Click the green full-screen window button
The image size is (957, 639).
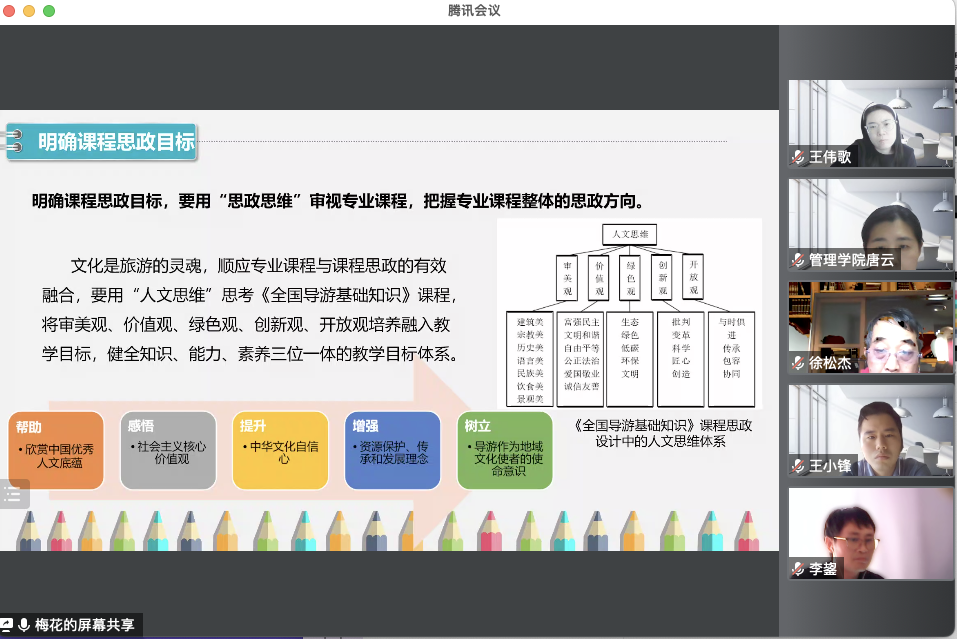coord(49,11)
